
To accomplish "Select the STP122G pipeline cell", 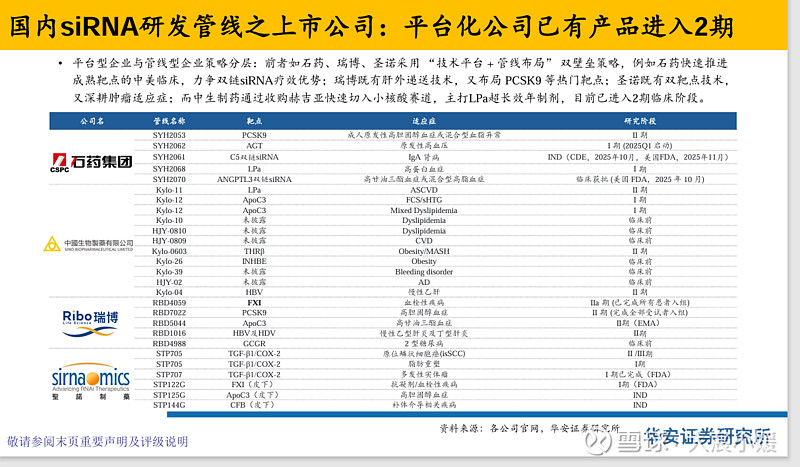I will coord(169,384).
